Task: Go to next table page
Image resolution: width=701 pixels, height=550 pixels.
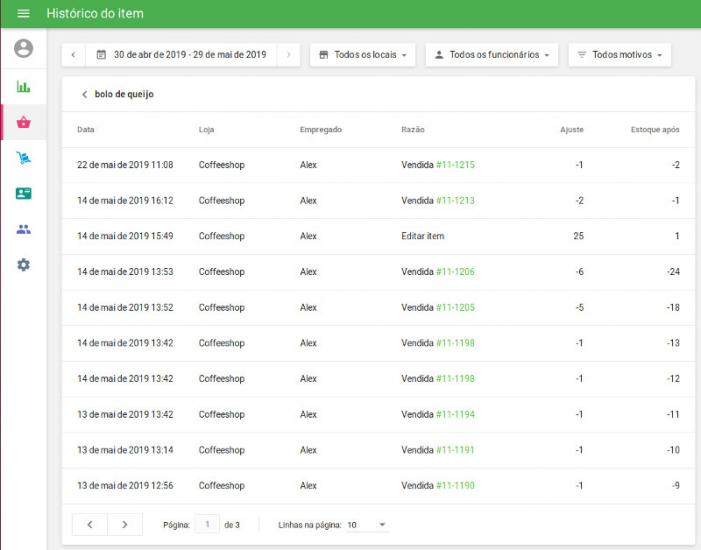Action: point(124,524)
